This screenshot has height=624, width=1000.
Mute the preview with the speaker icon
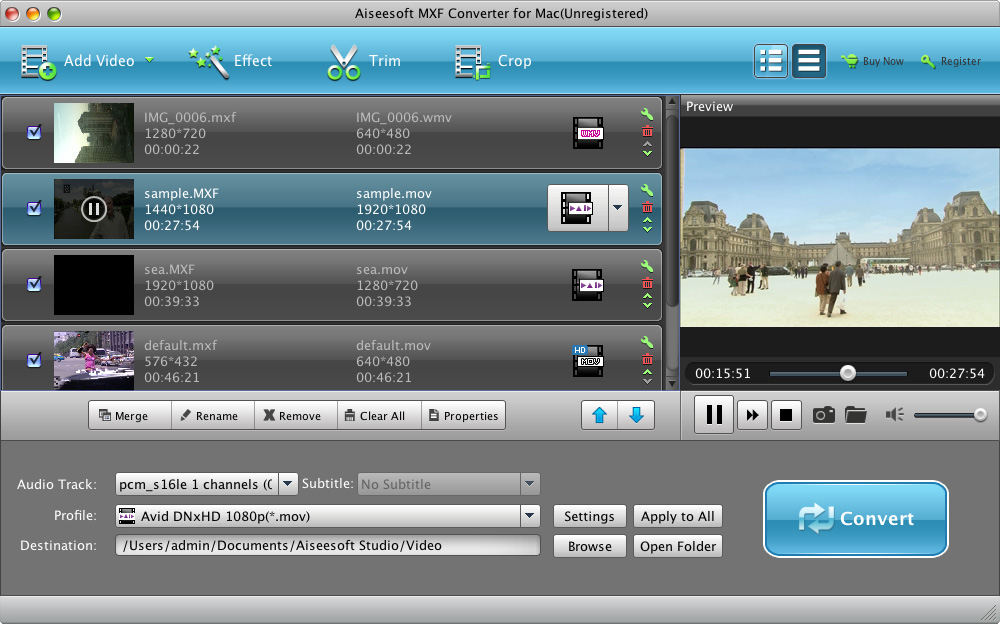coord(894,414)
